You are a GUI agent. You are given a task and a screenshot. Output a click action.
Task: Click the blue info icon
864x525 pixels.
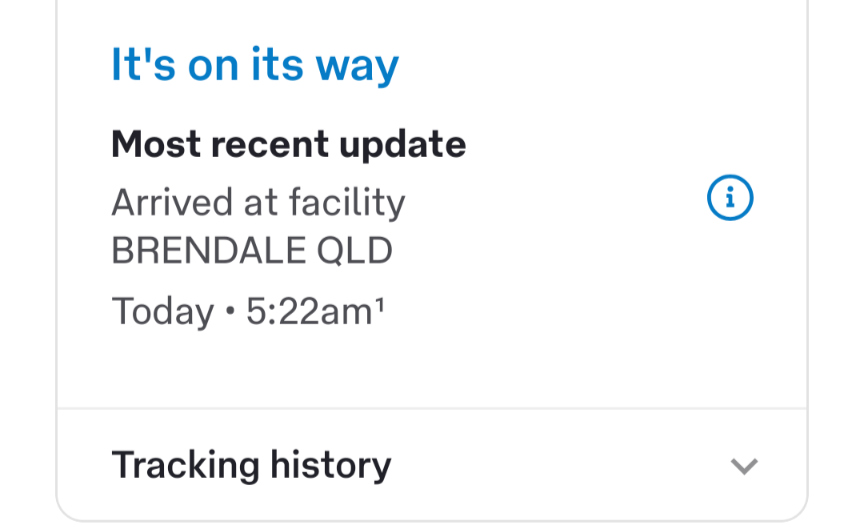[730, 200]
